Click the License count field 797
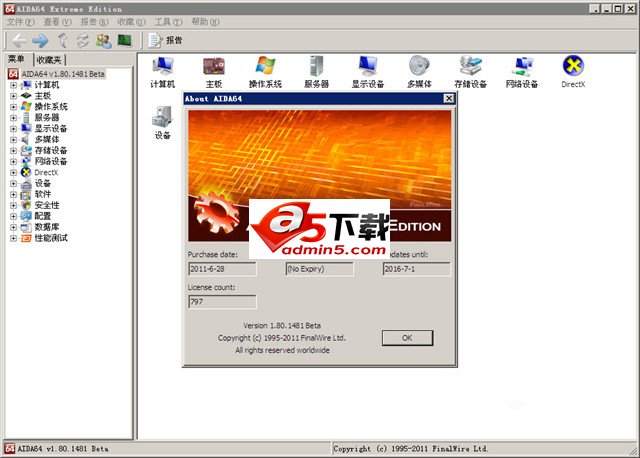Image resolution: width=640 pixels, height=458 pixels. pyautogui.click(x=222, y=302)
